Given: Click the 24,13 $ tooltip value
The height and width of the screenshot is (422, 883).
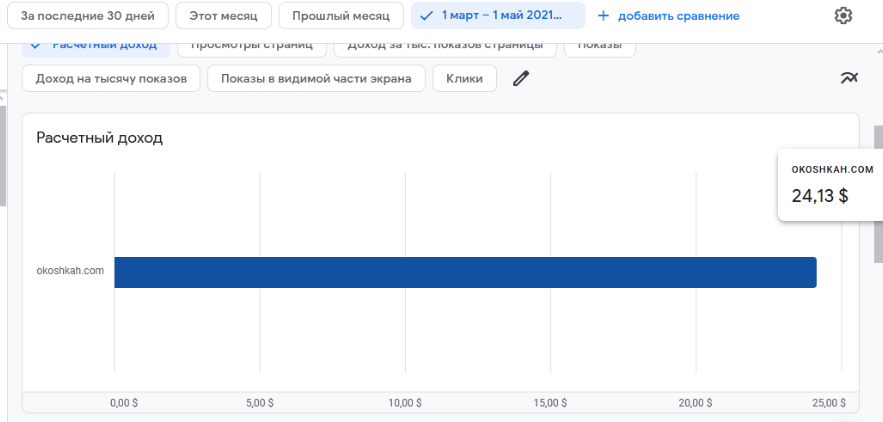Looking at the screenshot, I should 820,196.
